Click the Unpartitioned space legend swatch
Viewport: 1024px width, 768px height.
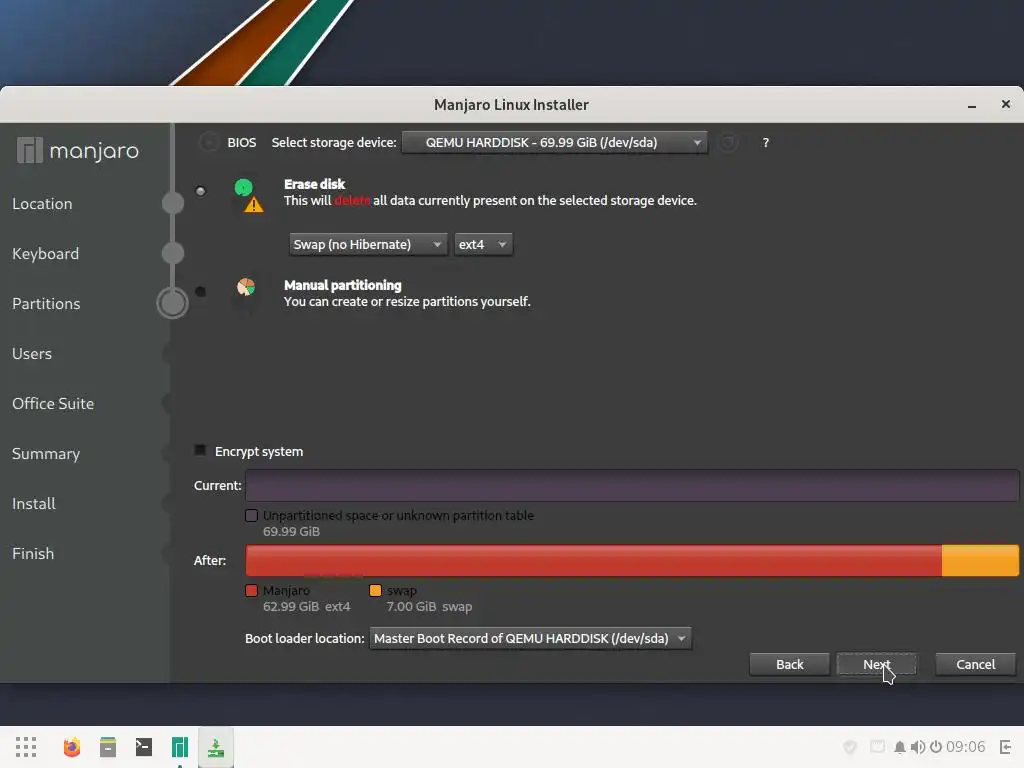pyautogui.click(x=251, y=515)
